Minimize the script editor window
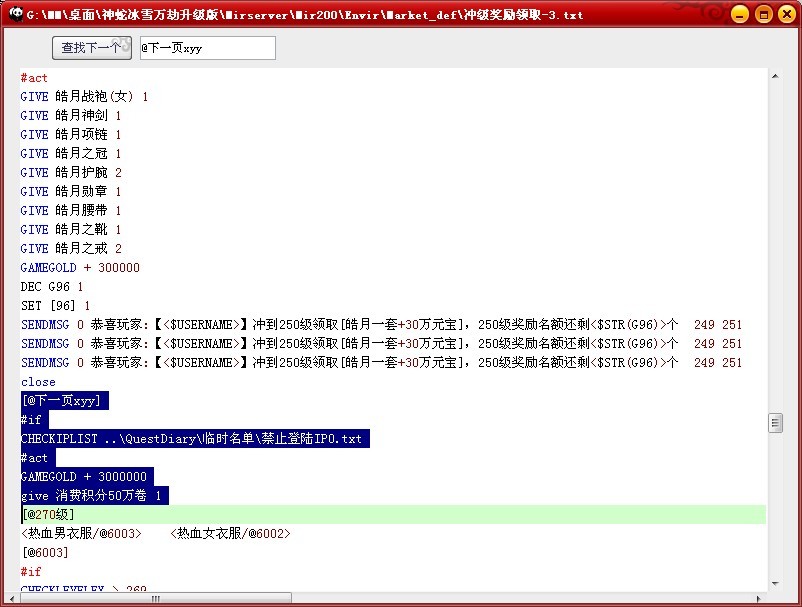This screenshot has width=802, height=607. click(x=740, y=14)
